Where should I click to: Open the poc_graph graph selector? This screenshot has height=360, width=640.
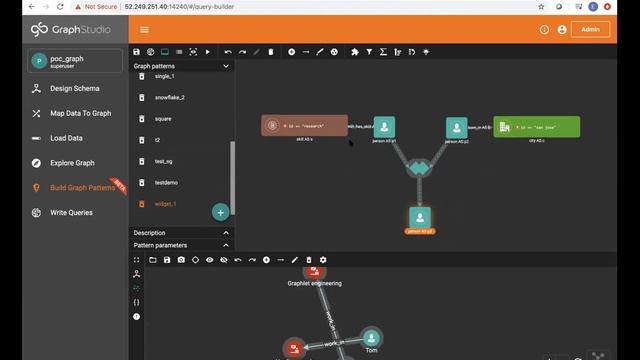(x=75, y=61)
